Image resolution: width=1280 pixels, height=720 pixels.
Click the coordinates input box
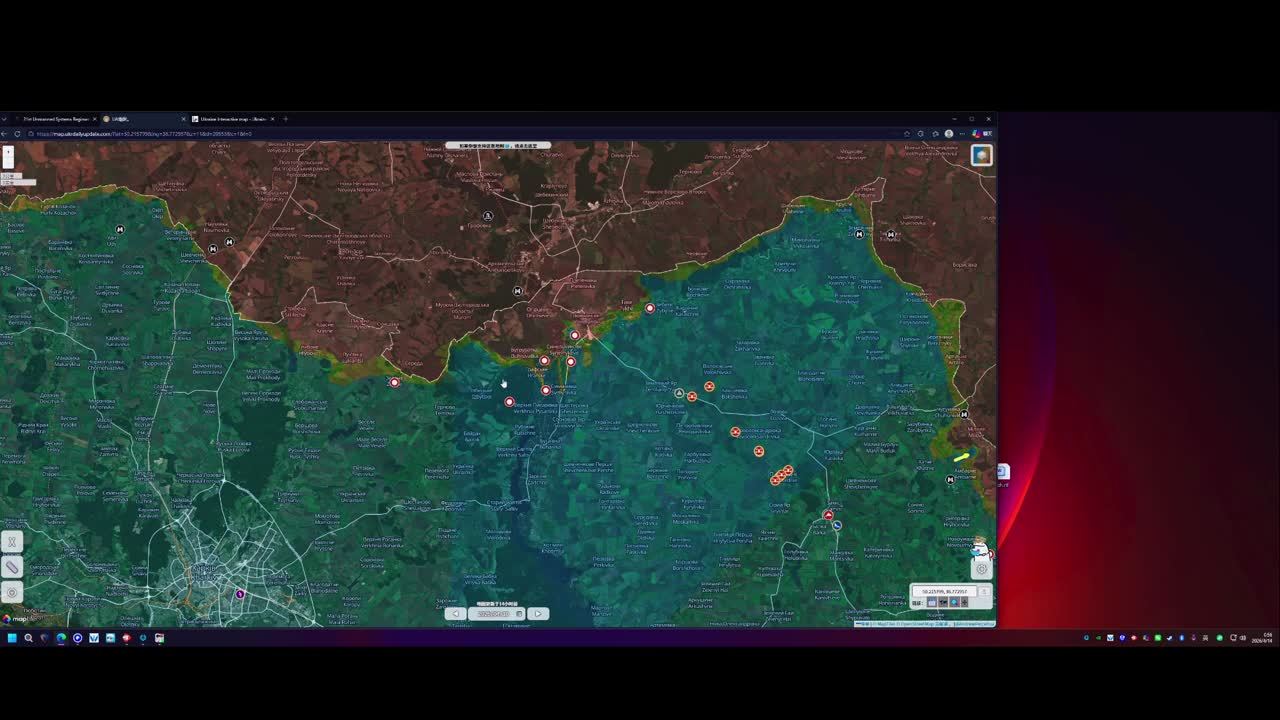(944, 592)
